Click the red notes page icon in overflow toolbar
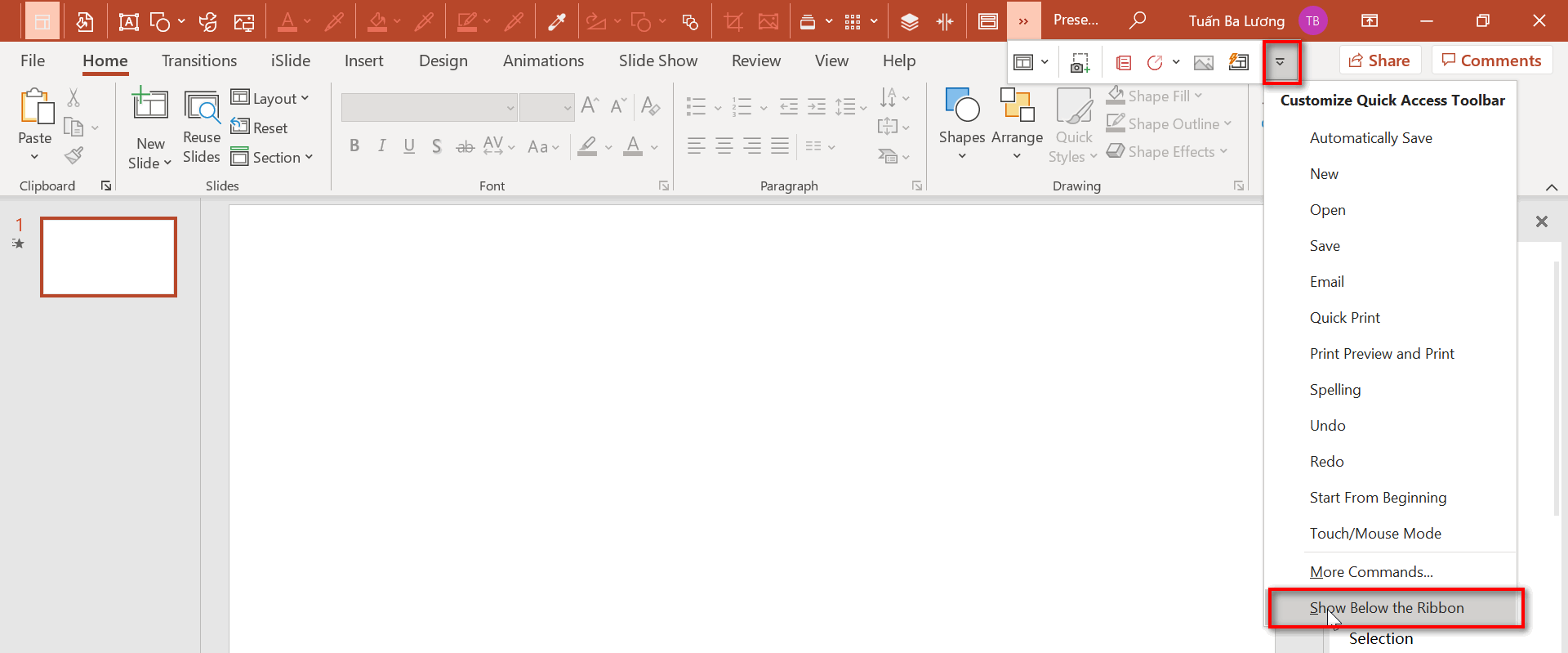 (x=1124, y=62)
